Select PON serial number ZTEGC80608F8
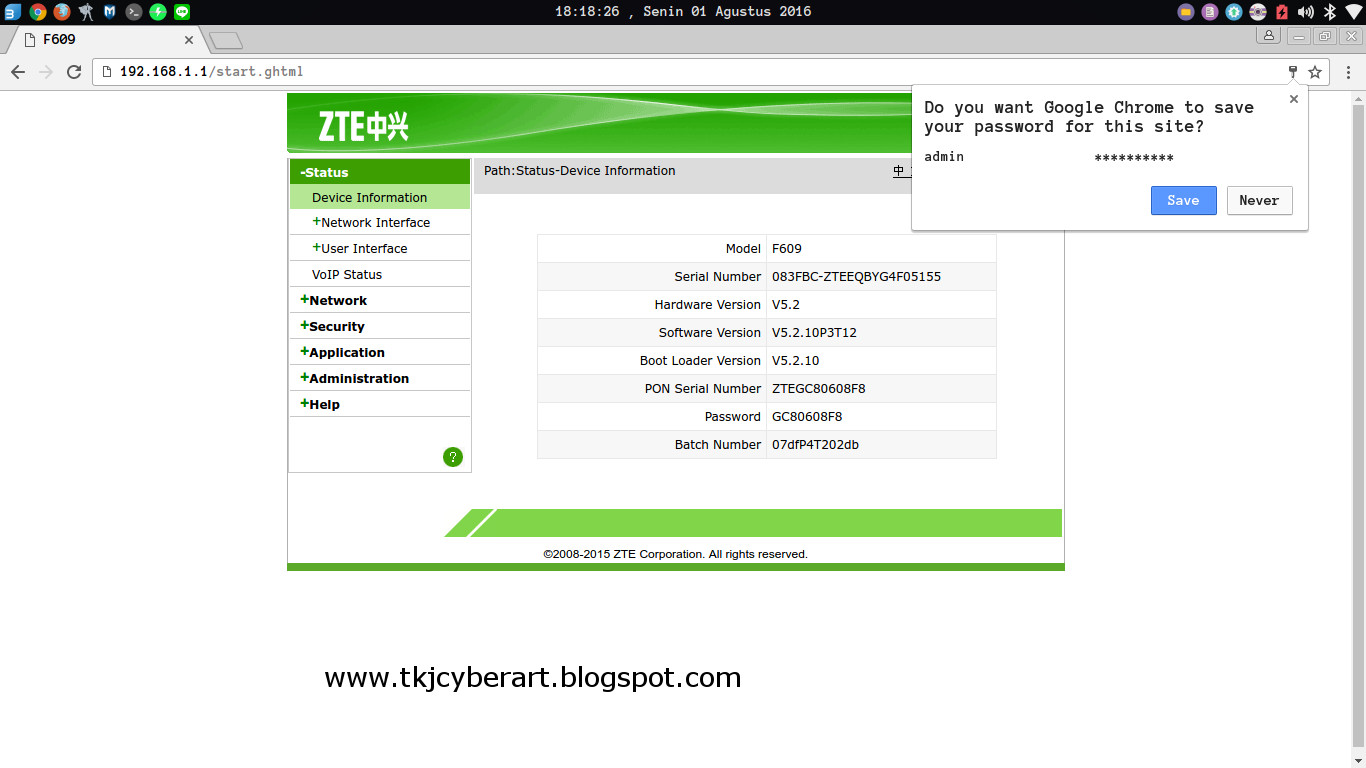The height and width of the screenshot is (768, 1366). point(819,389)
